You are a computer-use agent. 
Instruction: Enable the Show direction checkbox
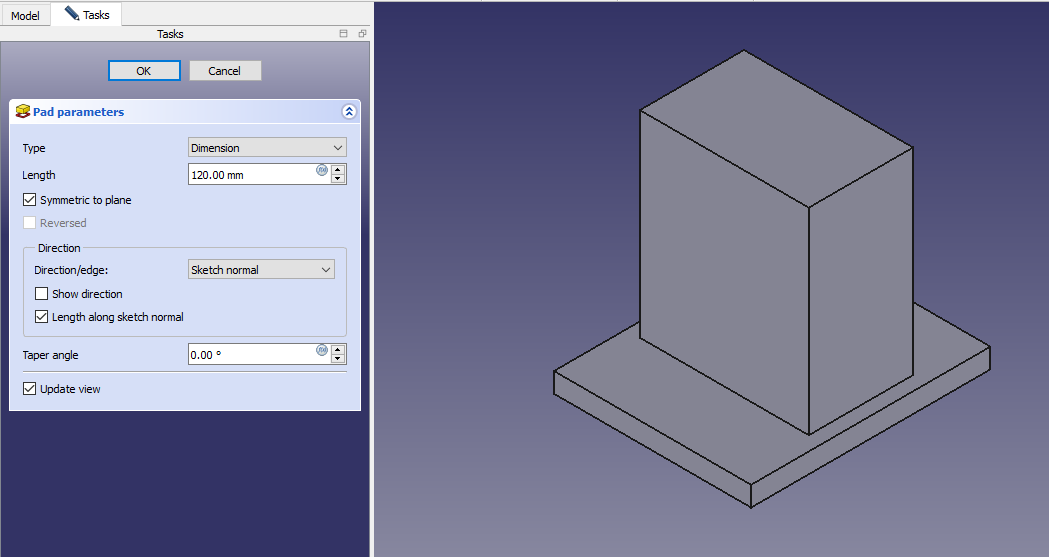click(42, 294)
